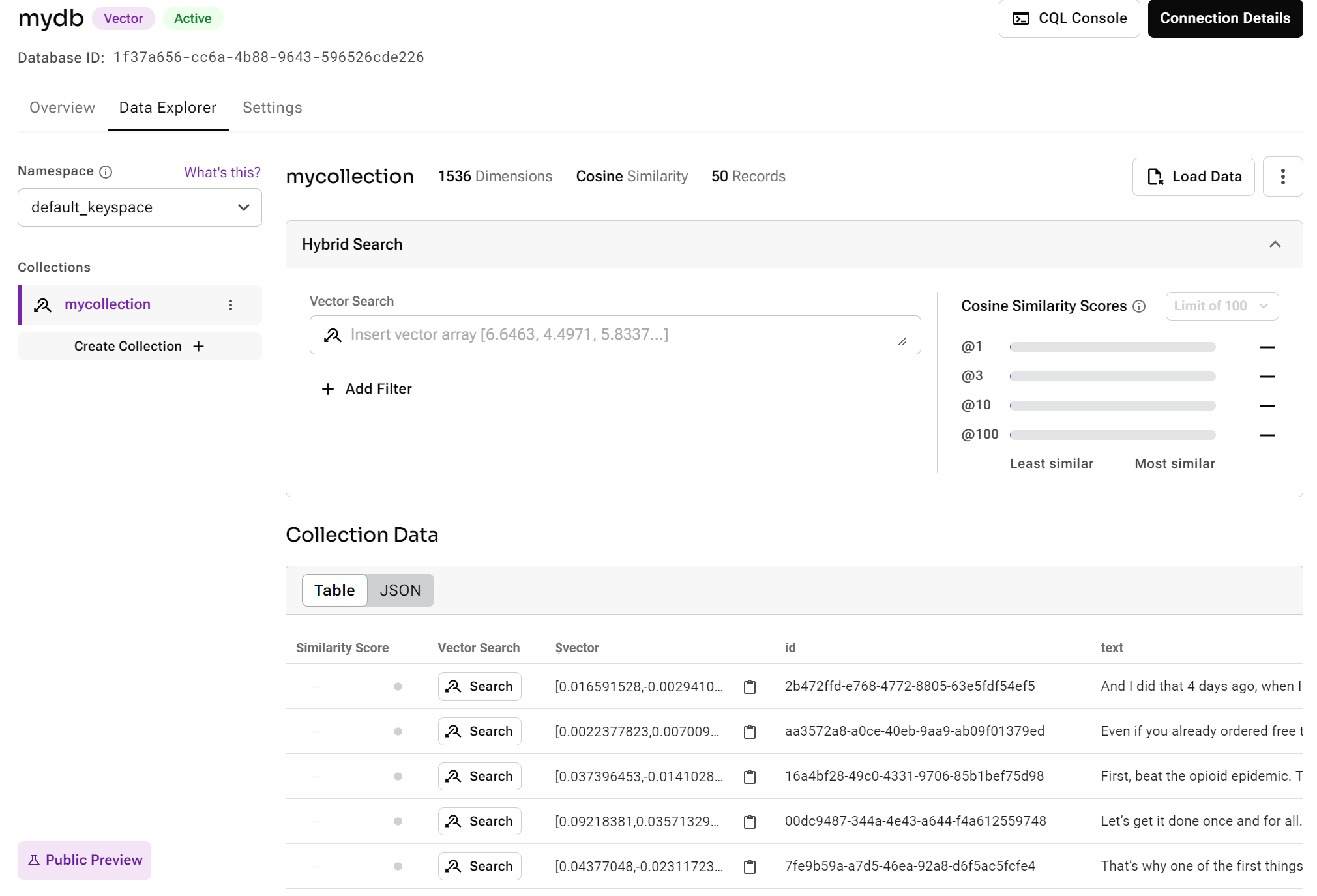The width and height of the screenshot is (1317, 896).
Task: Copy vector of the last visible row
Action: (750, 867)
